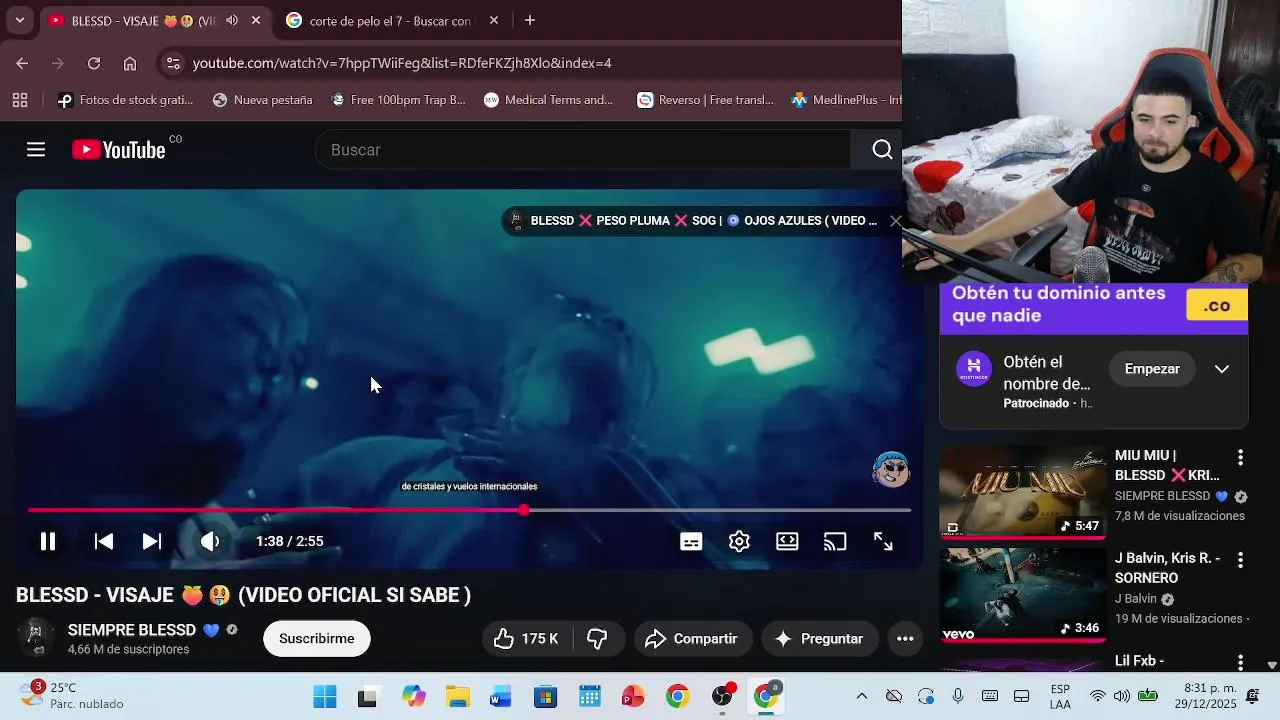This screenshot has height=720, width=1280.
Task: Open the tab search dropdown arrow
Action: 19,20
